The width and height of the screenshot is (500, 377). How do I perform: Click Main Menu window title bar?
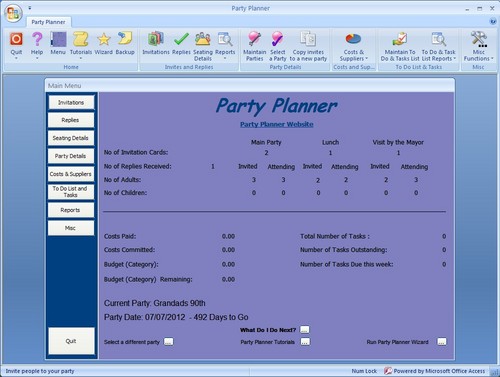(x=250, y=85)
